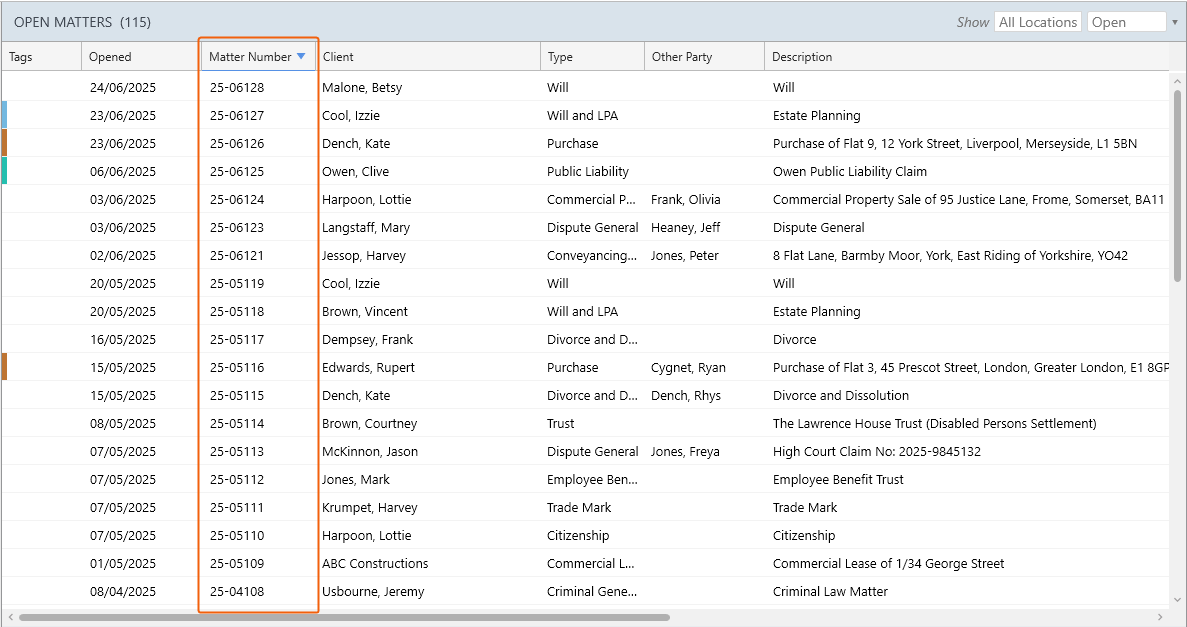Viewport: 1187px width, 627px height.
Task: Open the All Locations filter dropdown
Action: [1038, 22]
